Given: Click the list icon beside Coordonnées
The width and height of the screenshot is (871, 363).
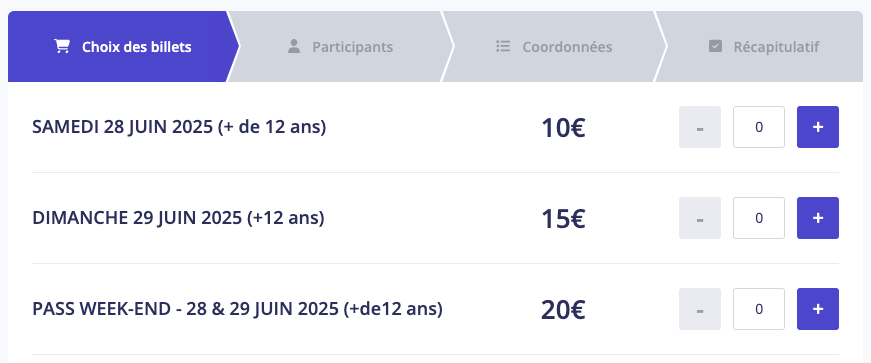Looking at the screenshot, I should [503, 46].
